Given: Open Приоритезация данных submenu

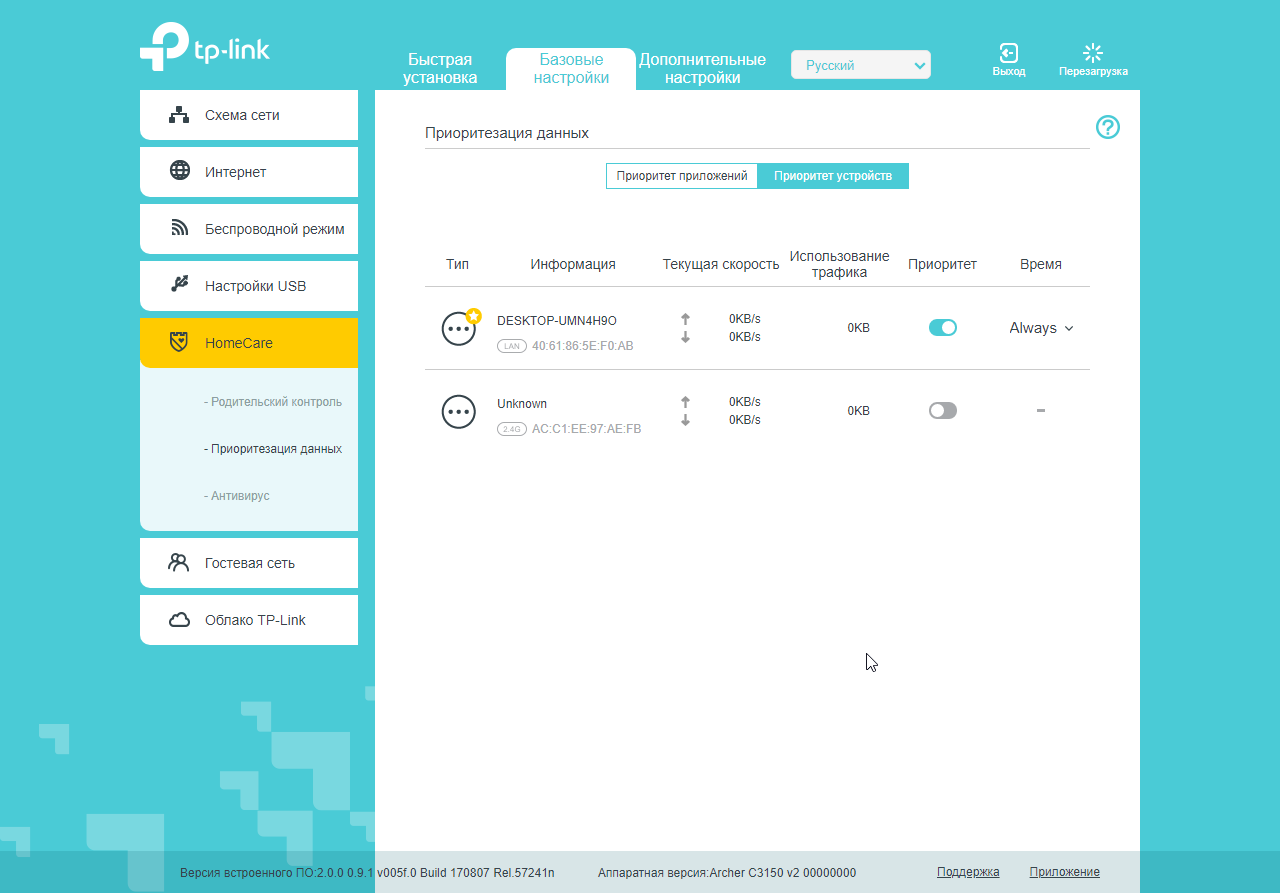Looking at the screenshot, I should (x=273, y=449).
